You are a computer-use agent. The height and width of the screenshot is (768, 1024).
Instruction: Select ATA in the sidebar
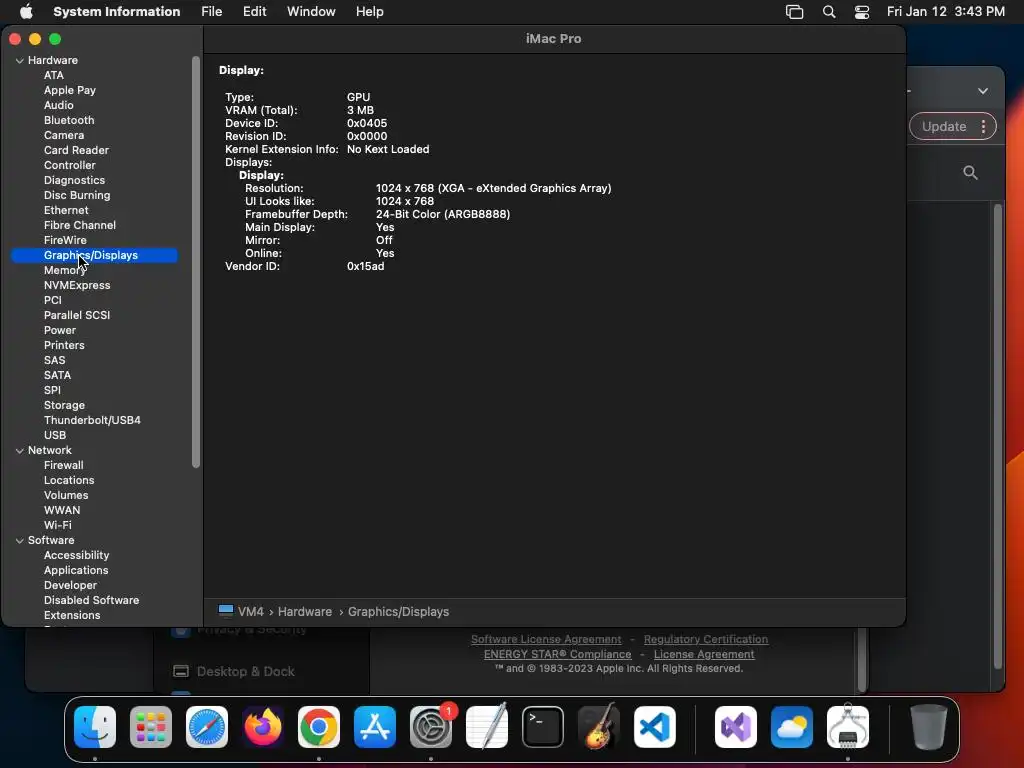pos(54,75)
